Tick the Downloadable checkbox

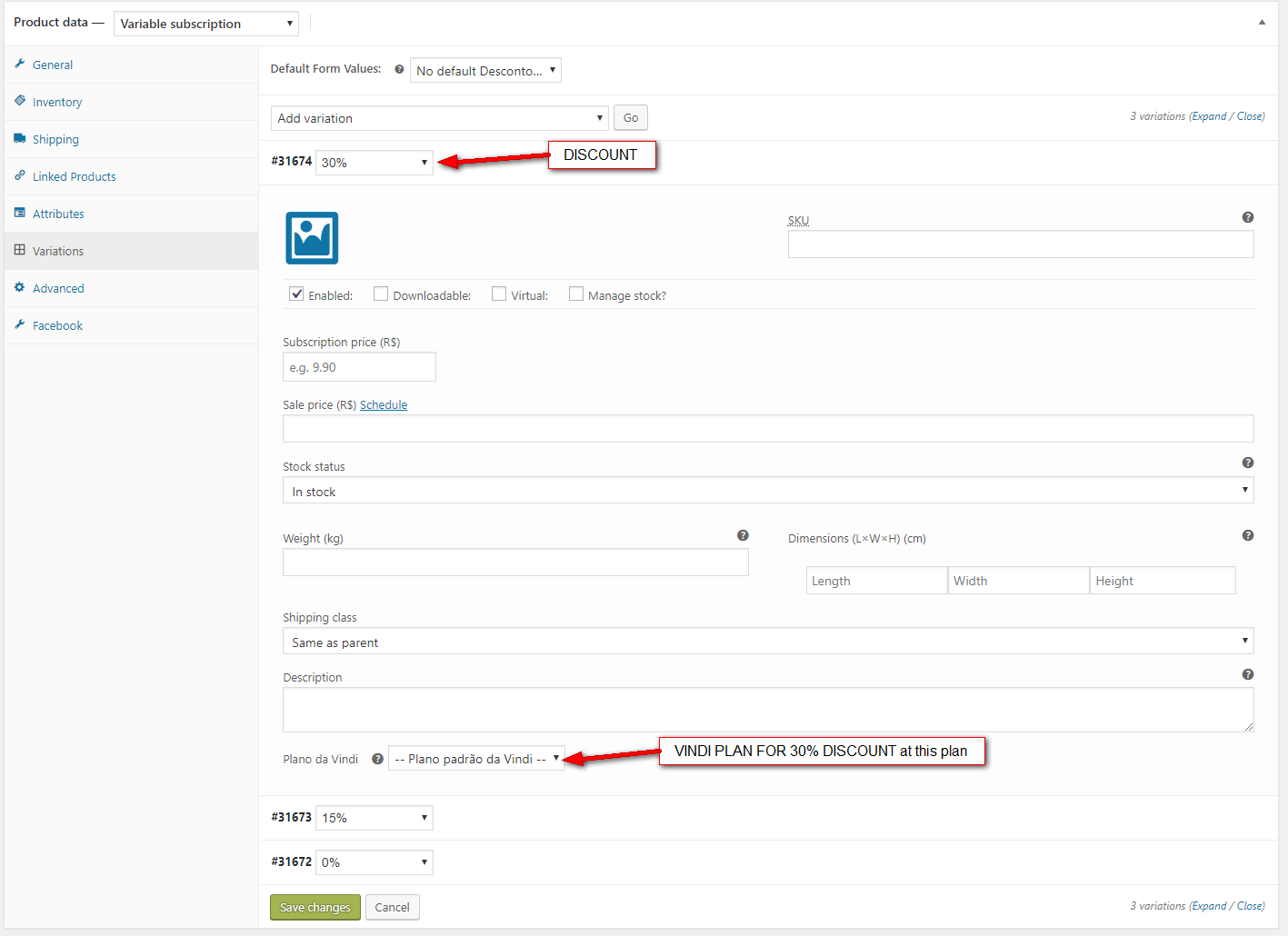[381, 294]
